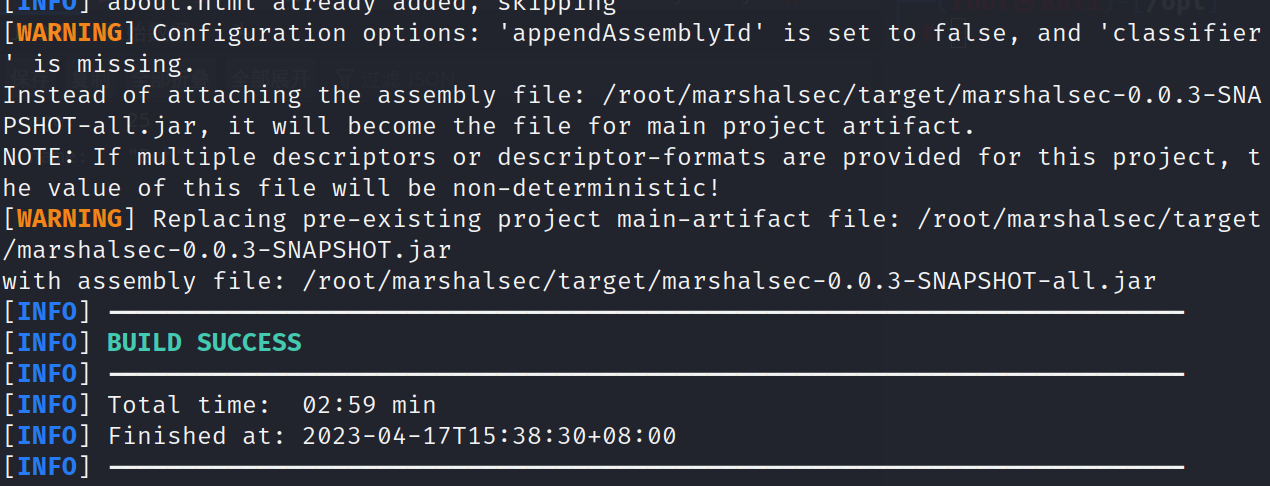The image size is (1270, 486).
Task: Click the Finished at timestamp 2023-04-17T15:38:30+08:00
Action: [489, 436]
